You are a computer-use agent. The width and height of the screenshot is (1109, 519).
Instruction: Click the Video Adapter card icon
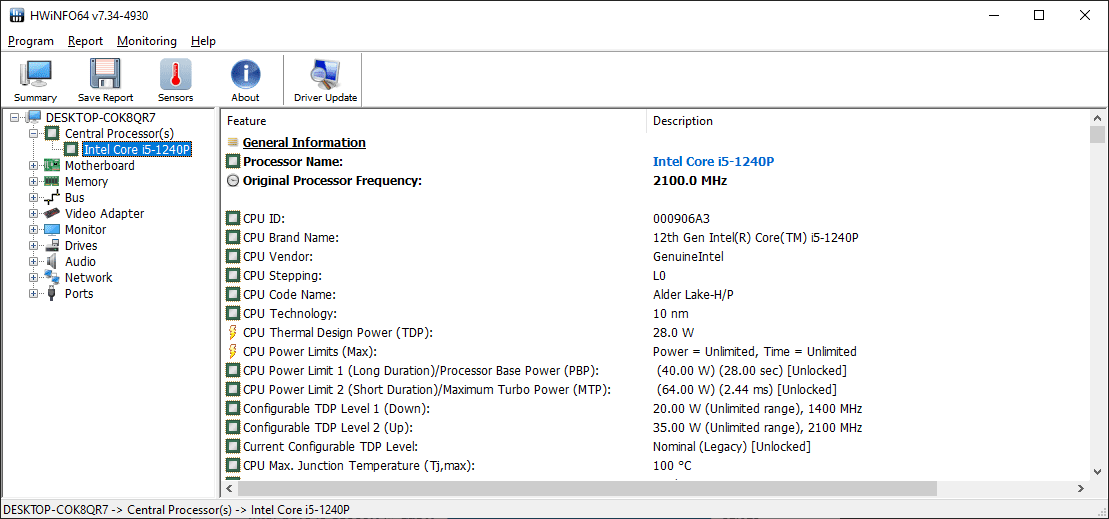coord(52,213)
